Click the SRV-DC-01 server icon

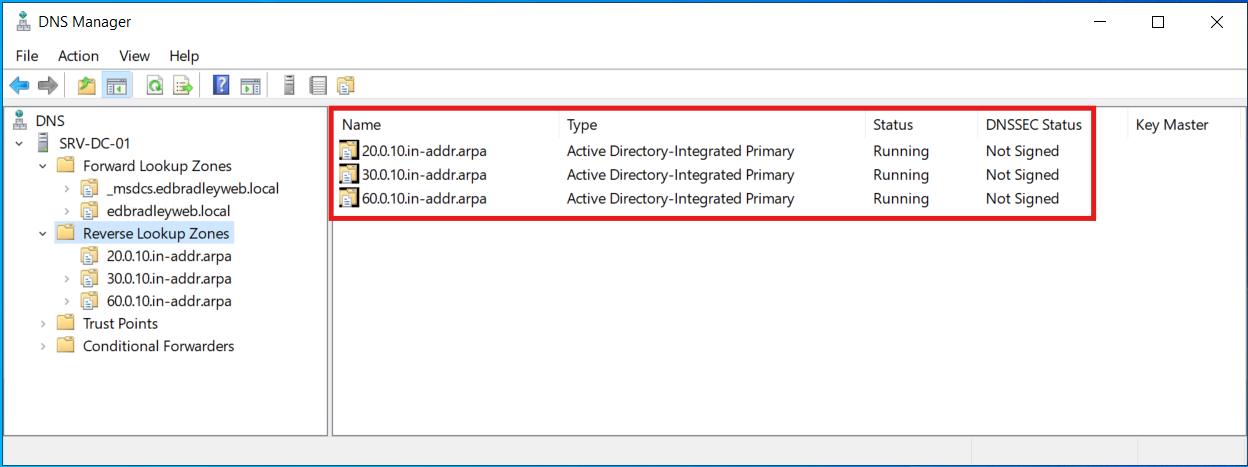point(44,143)
